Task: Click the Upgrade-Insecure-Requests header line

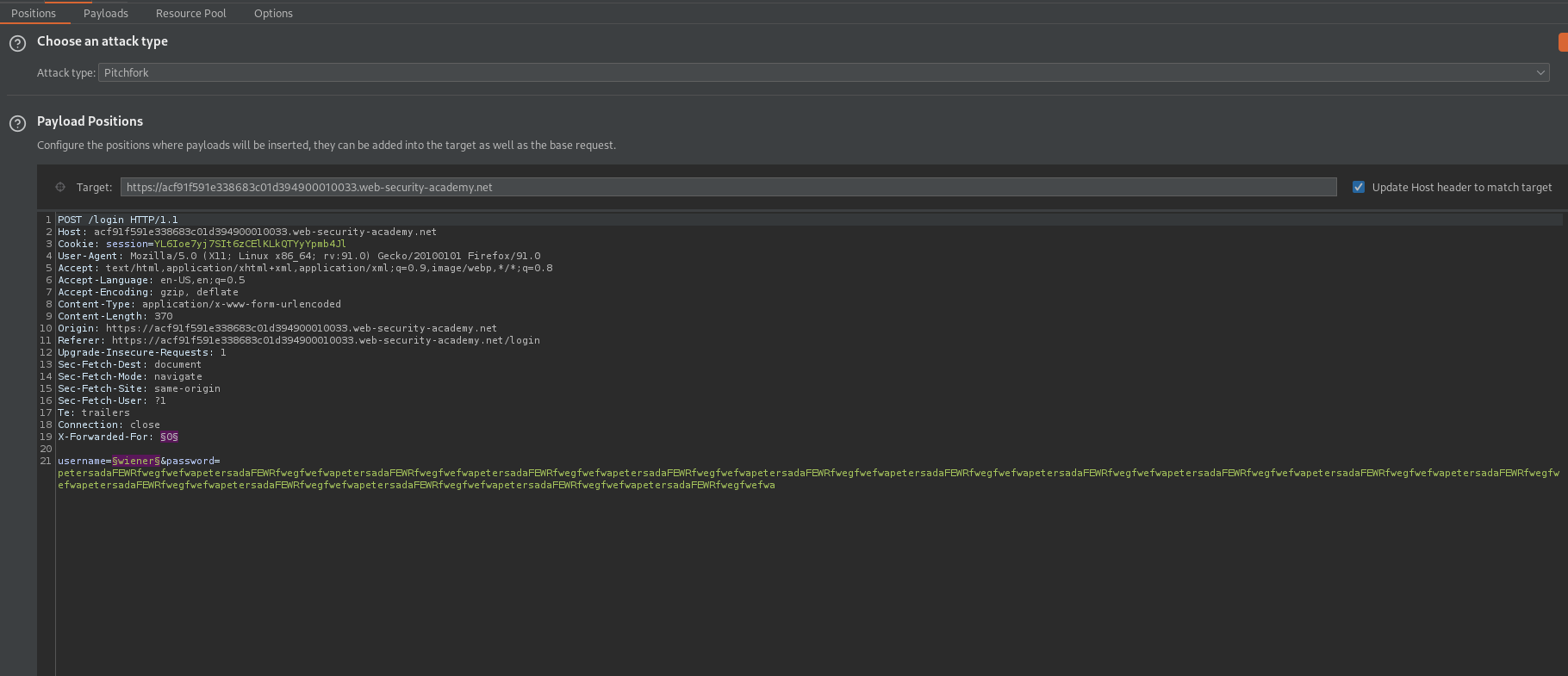Action: (142, 352)
